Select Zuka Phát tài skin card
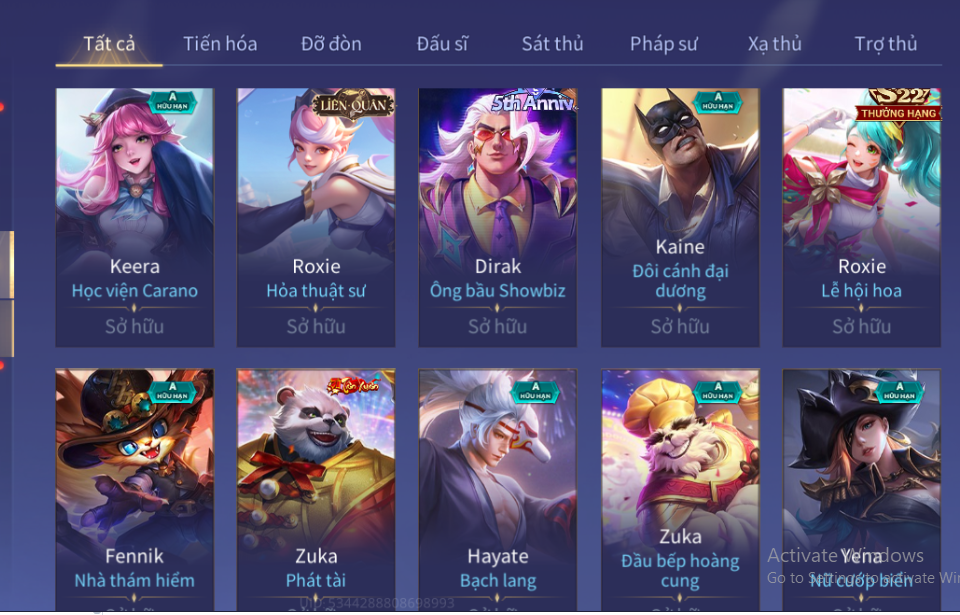This screenshot has height=615, width=960. [316, 490]
